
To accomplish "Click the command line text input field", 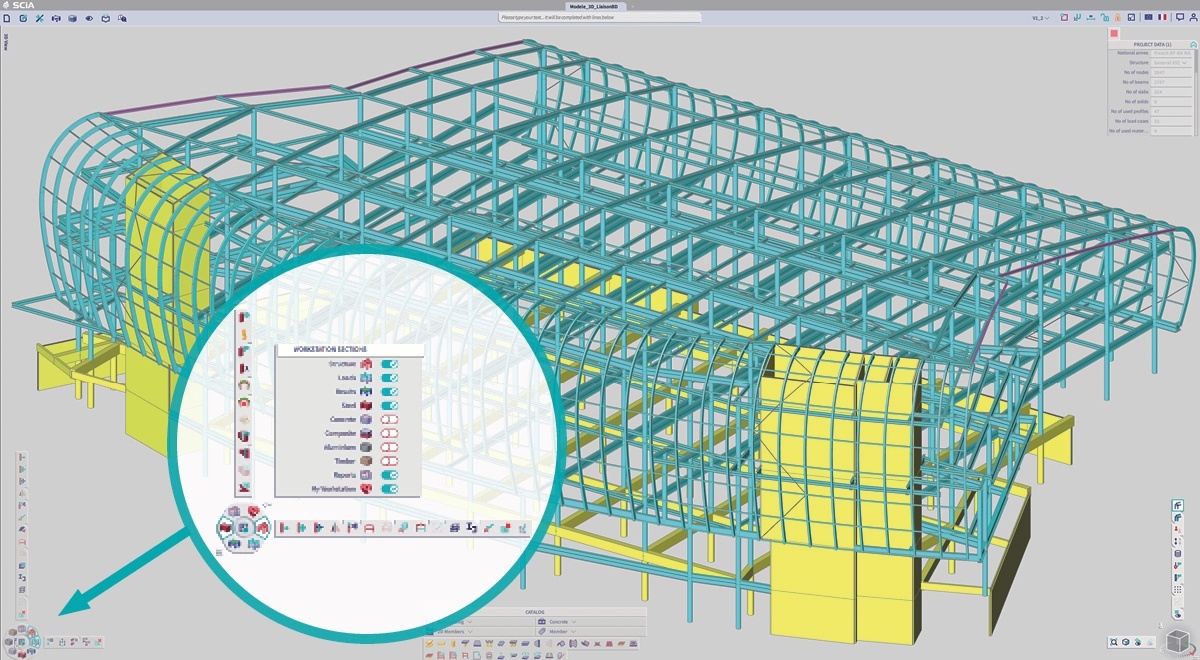I will (x=600, y=18).
